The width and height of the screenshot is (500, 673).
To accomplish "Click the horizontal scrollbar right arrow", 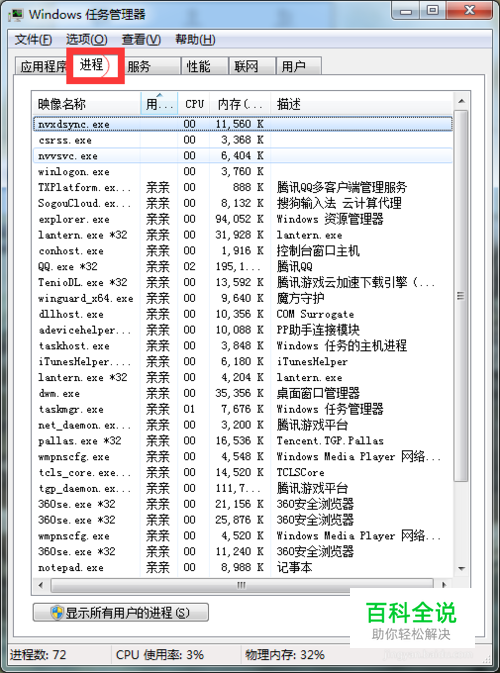I will click(x=444, y=585).
